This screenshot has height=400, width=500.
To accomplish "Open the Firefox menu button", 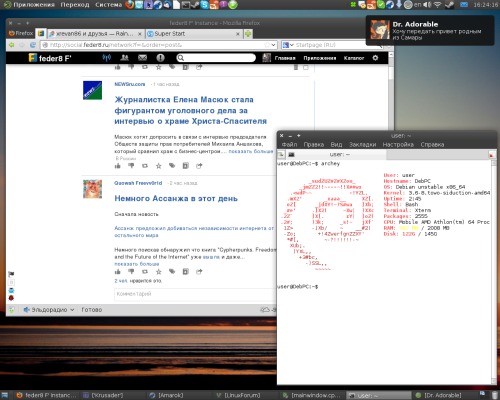I will coord(21,33).
